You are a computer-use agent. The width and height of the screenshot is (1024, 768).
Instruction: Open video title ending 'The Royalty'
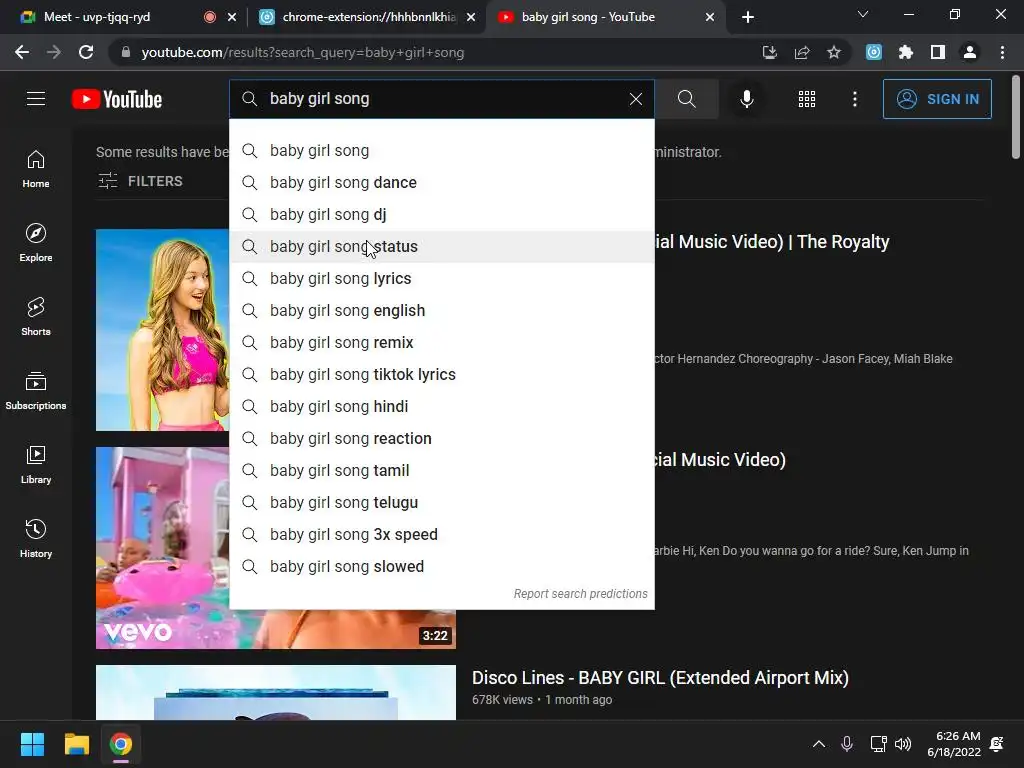point(772,242)
